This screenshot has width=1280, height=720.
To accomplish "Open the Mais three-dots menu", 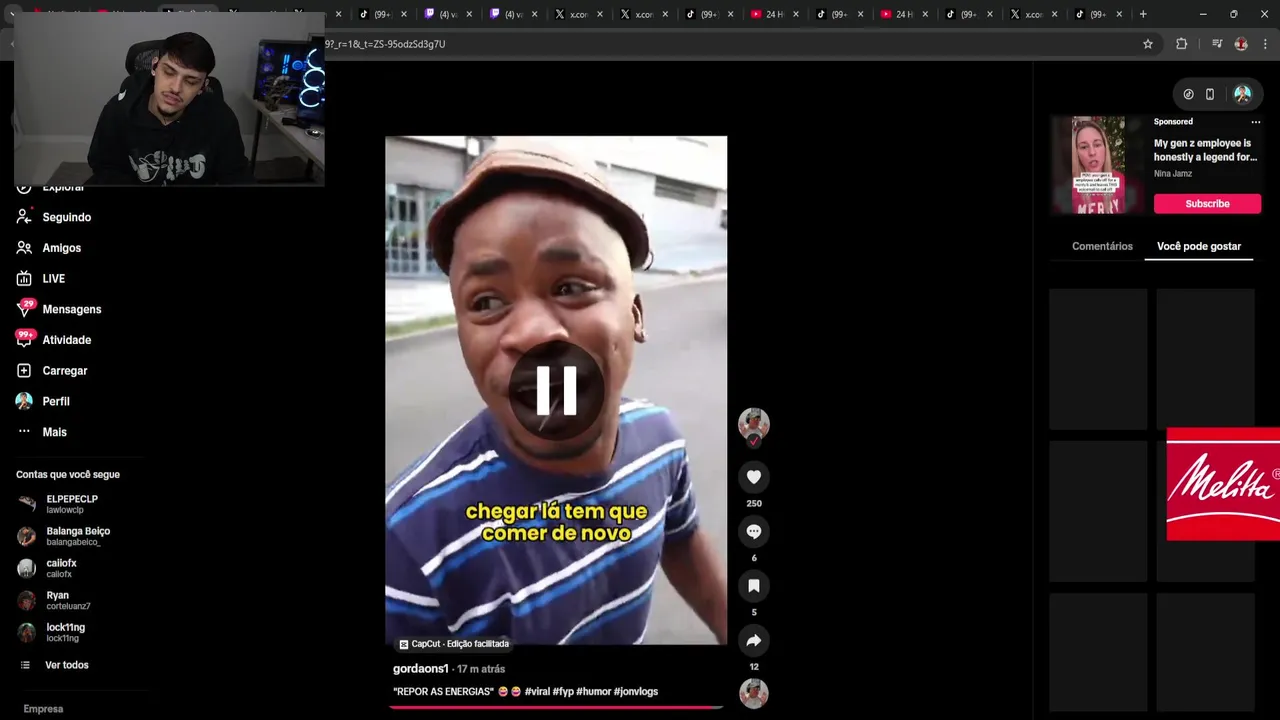I will tap(24, 432).
